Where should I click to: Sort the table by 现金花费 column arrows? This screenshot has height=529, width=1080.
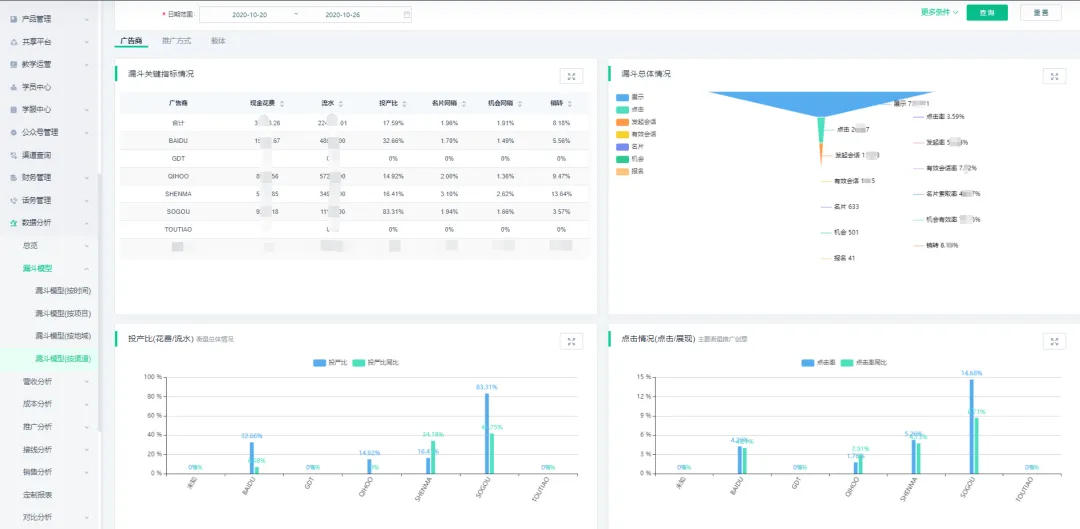click(x=282, y=103)
